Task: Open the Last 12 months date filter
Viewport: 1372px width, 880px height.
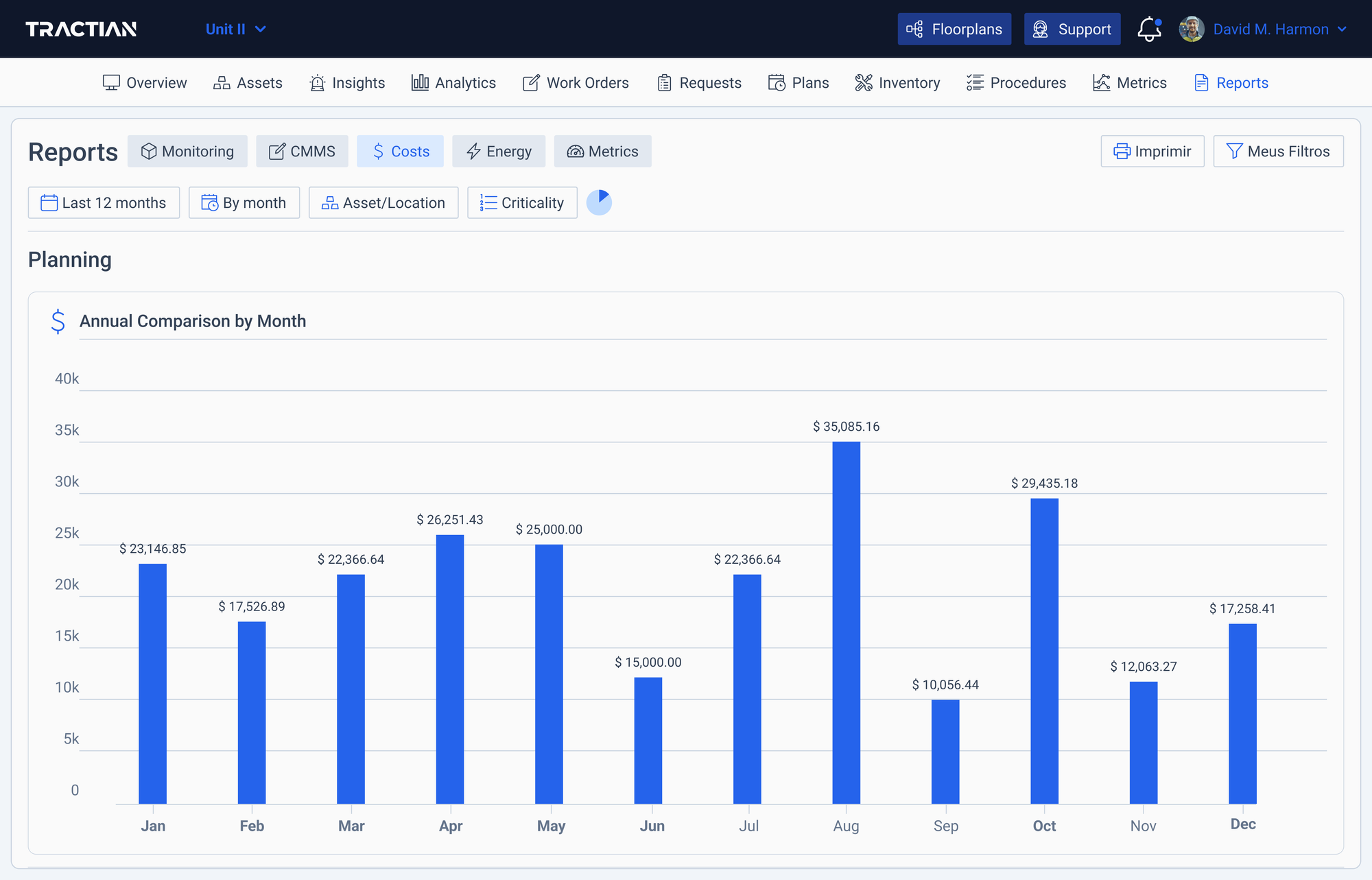Action: (x=104, y=202)
